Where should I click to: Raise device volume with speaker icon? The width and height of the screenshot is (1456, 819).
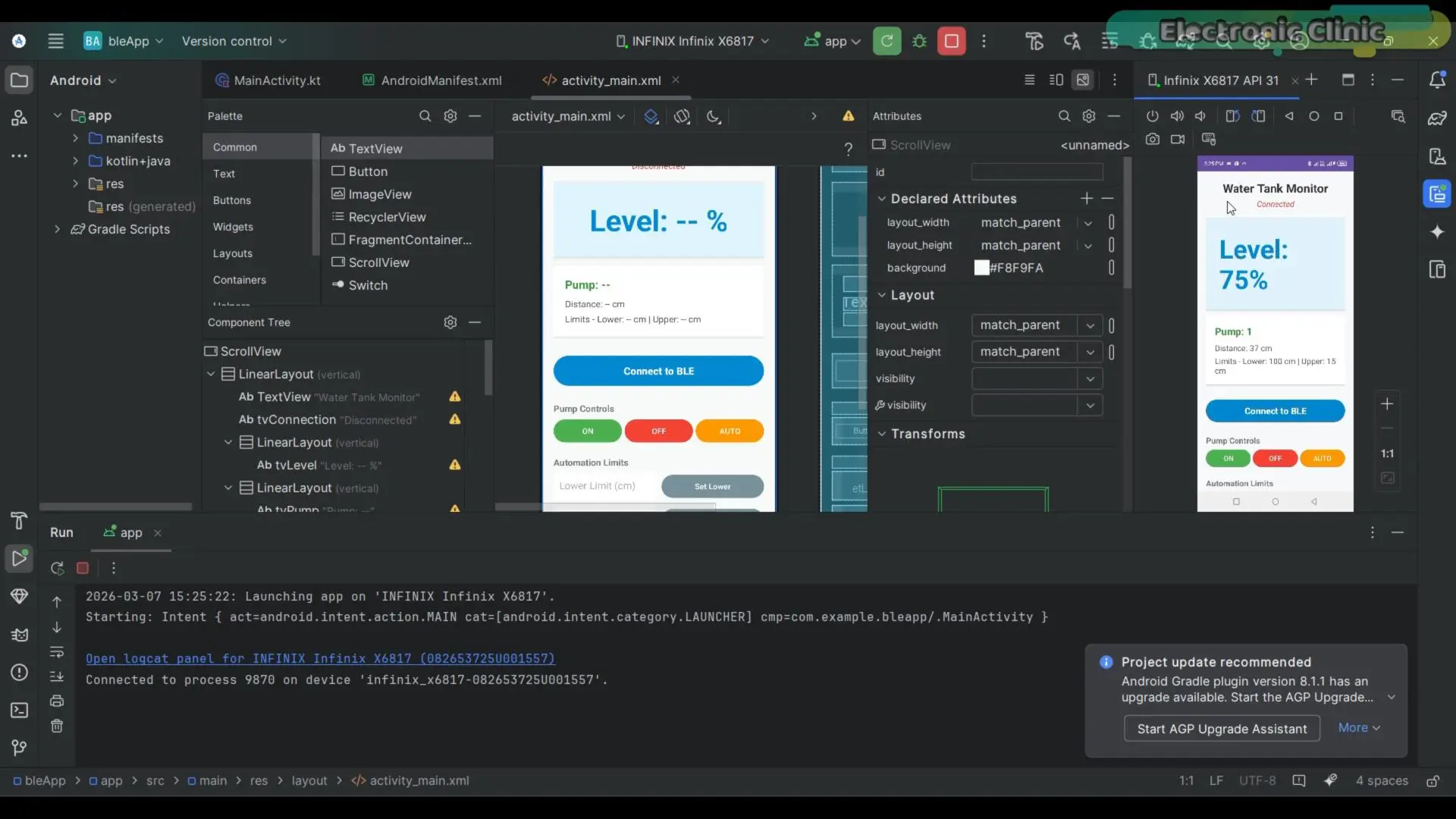tap(1177, 116)
